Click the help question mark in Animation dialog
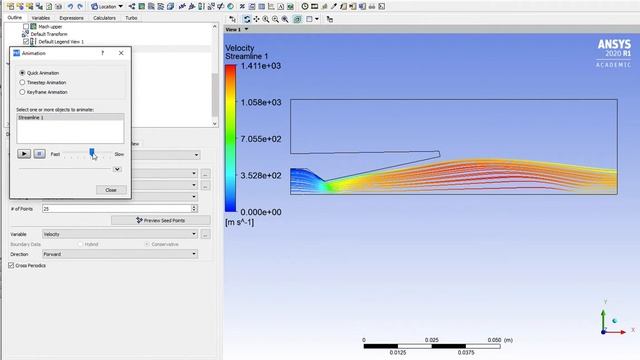The height and width of the screenshot is (360, 640). 102,53
